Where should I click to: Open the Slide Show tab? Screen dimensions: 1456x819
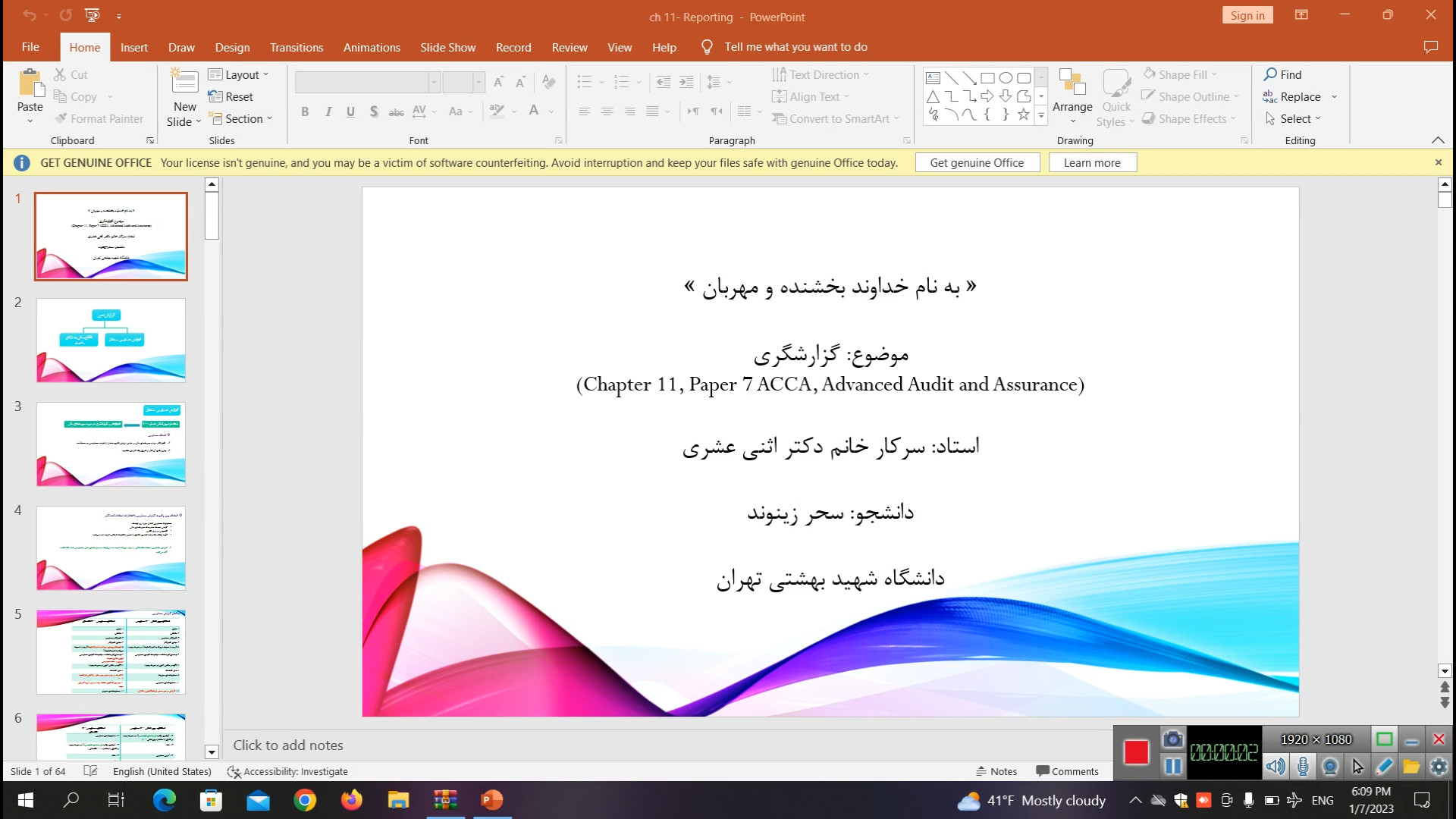tap(447, 47)
